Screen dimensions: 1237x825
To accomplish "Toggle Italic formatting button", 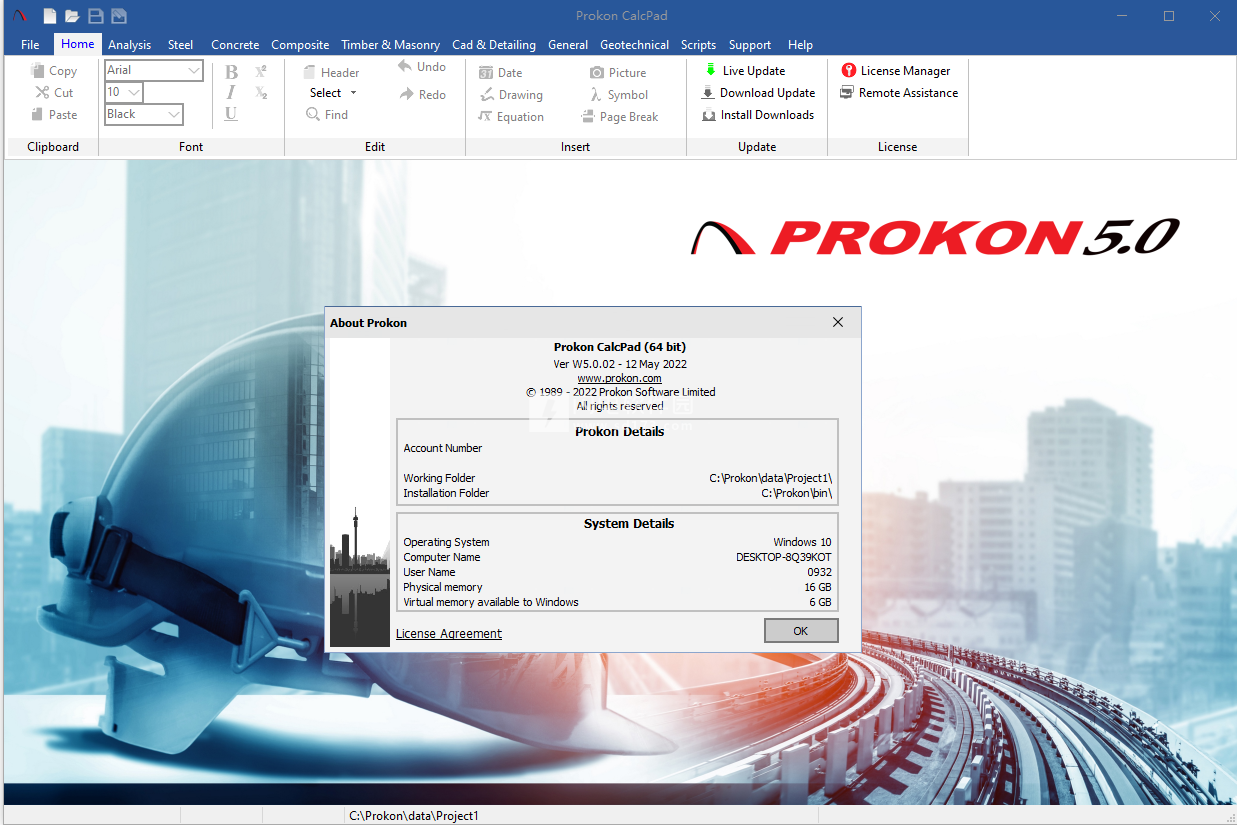I will (231, 92).
